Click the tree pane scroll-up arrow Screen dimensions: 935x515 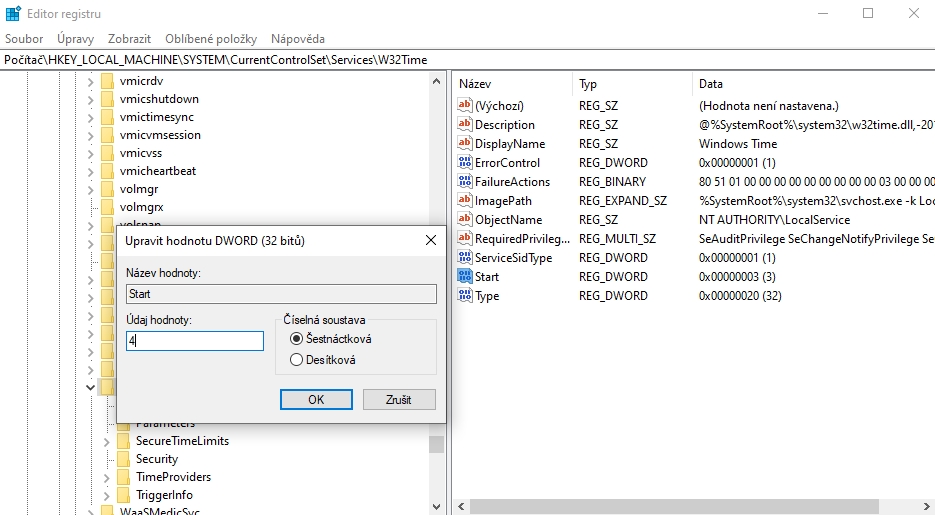point(436,82)
